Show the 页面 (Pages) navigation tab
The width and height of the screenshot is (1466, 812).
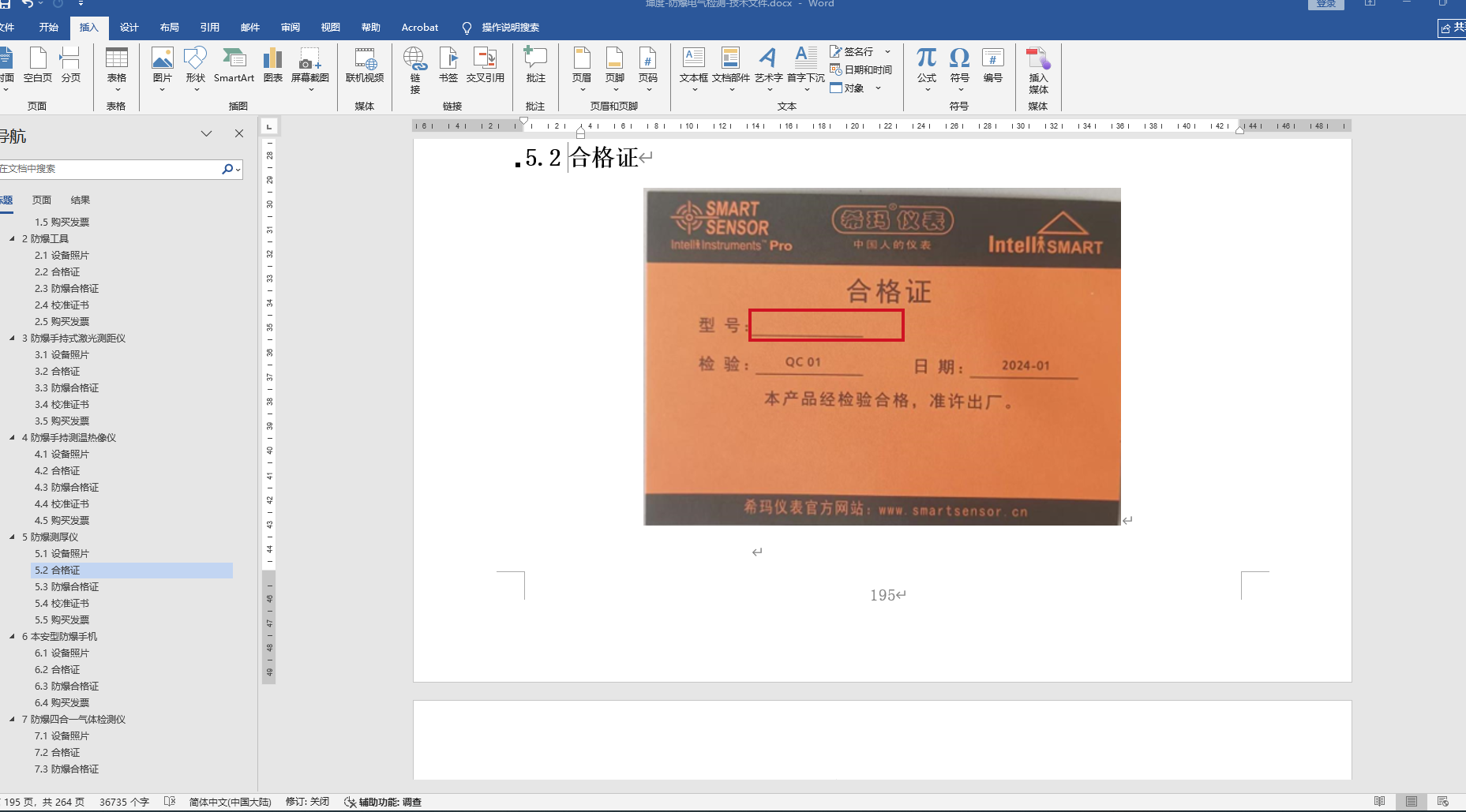coord(42,200)
